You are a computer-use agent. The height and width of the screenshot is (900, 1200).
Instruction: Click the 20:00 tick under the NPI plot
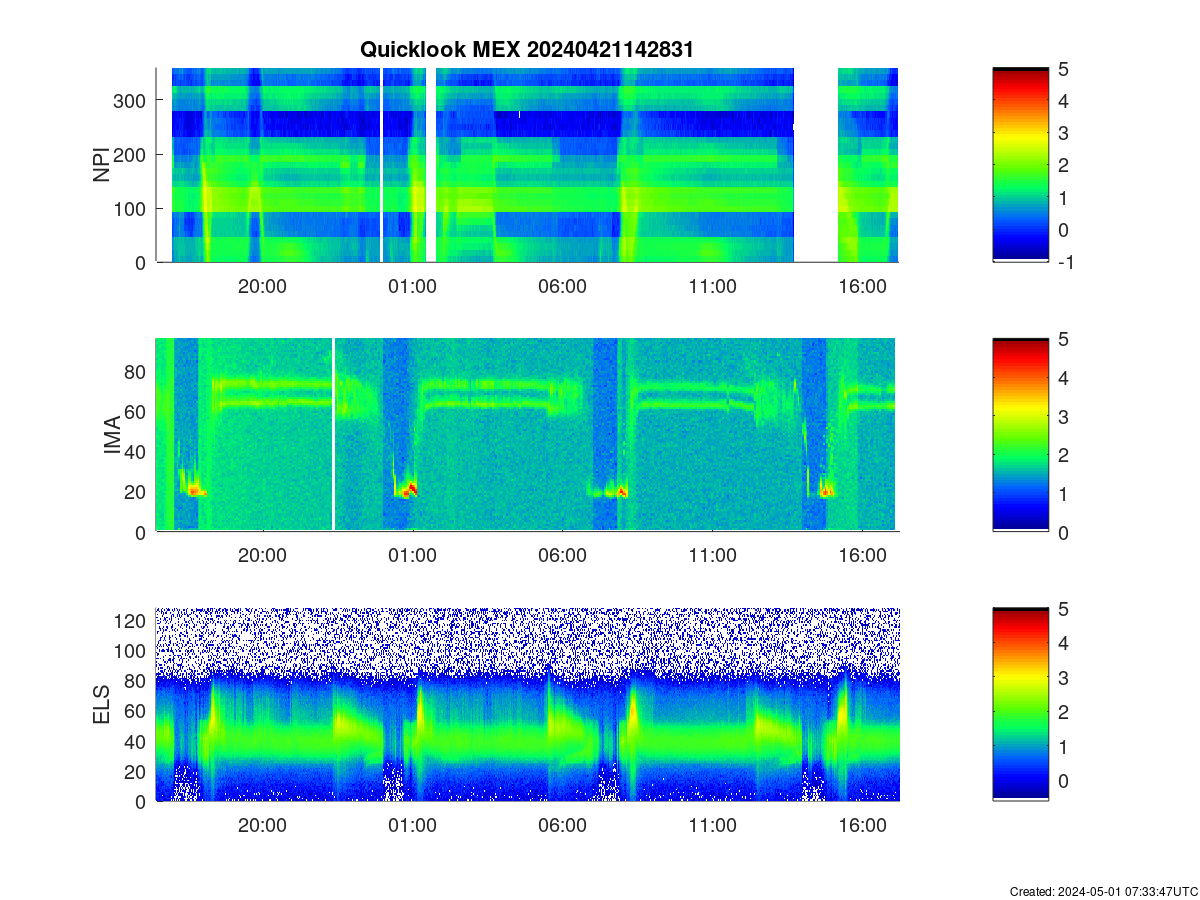point(262,286)
